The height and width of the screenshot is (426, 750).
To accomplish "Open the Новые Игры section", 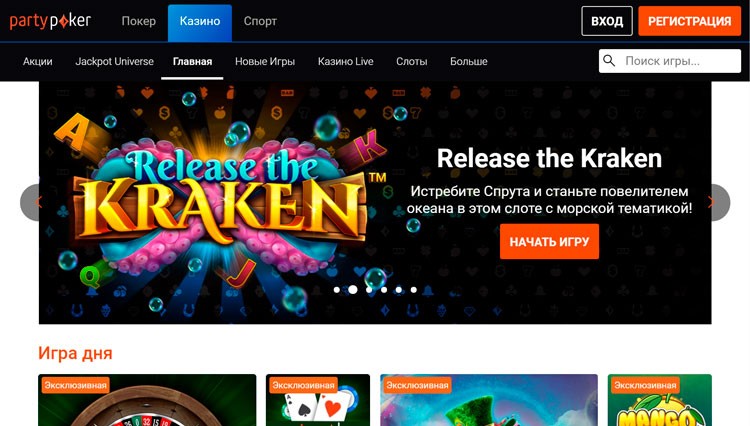I will [x=265, y=61].
